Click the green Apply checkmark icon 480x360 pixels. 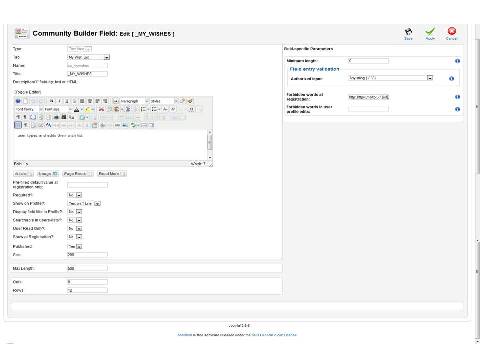(x=430, y=32)
